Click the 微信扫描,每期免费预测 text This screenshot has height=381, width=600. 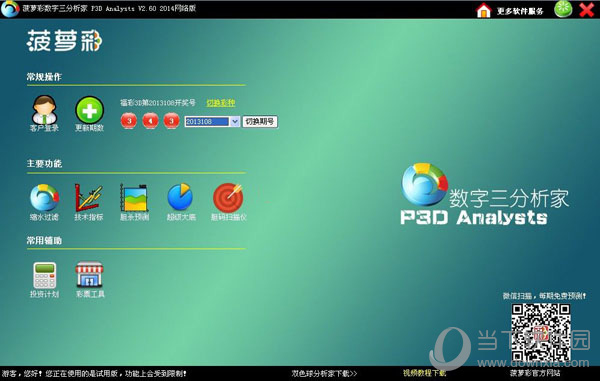coord(544,296)
